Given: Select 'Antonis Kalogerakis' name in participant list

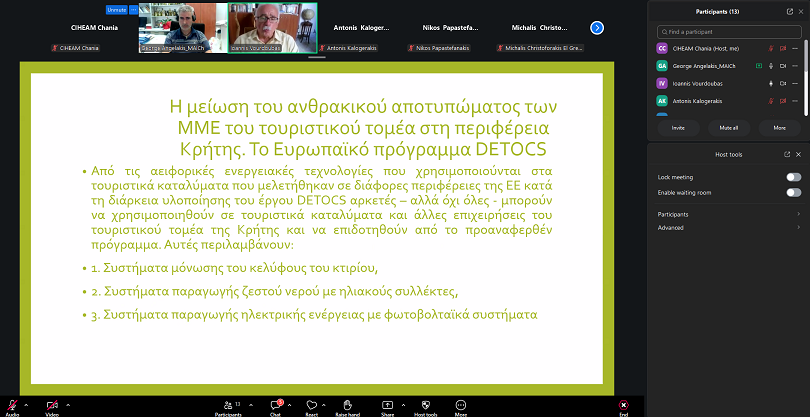Looking at the screenshot, I should [x=697, y=101].
